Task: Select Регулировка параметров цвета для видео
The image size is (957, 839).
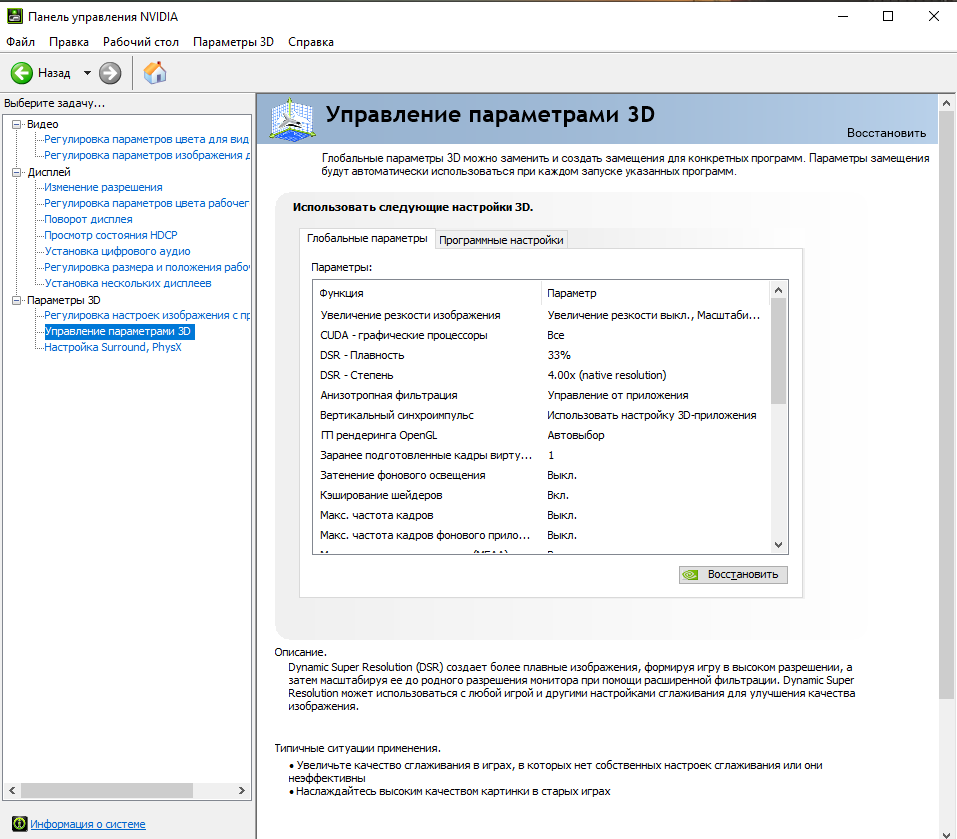Action: point(146,140)
